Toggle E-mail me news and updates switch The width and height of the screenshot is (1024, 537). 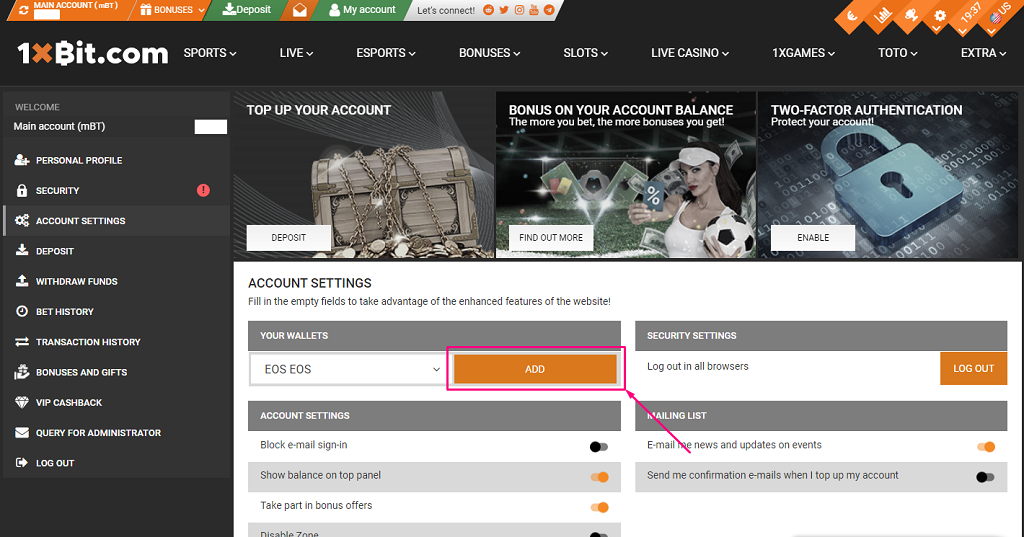point(985,447)
